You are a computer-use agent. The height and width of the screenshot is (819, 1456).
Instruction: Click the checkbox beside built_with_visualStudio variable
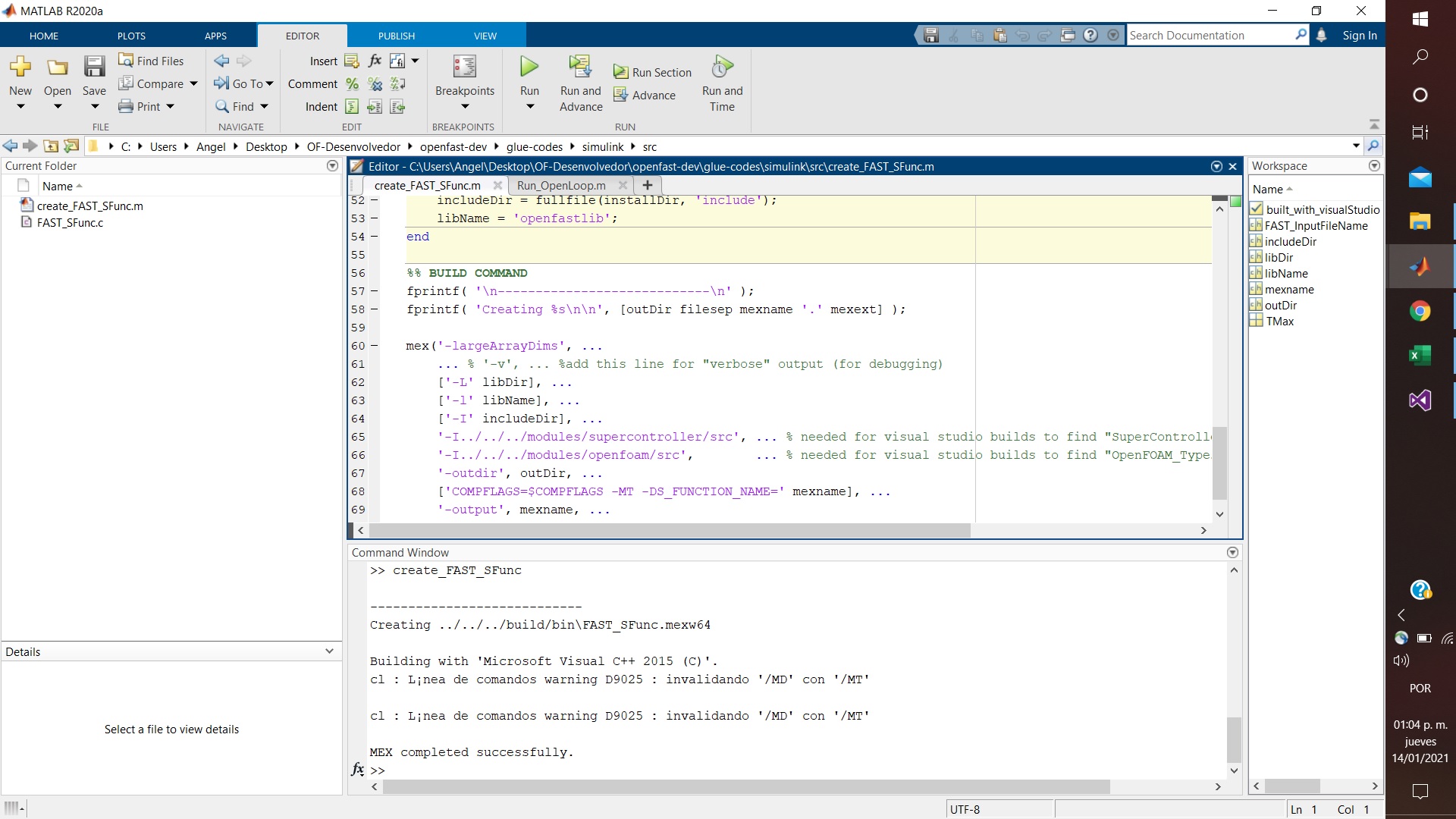pos(1257,209)
